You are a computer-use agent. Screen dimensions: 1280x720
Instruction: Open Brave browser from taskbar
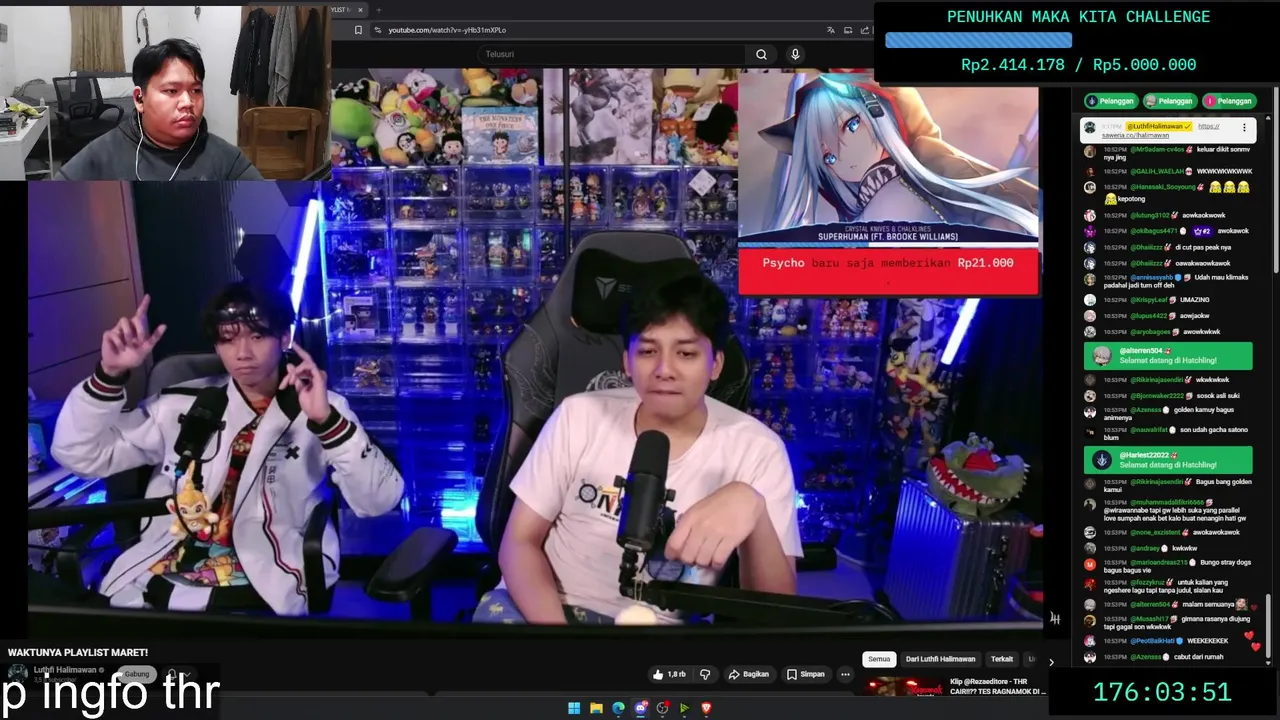point(706,708)
